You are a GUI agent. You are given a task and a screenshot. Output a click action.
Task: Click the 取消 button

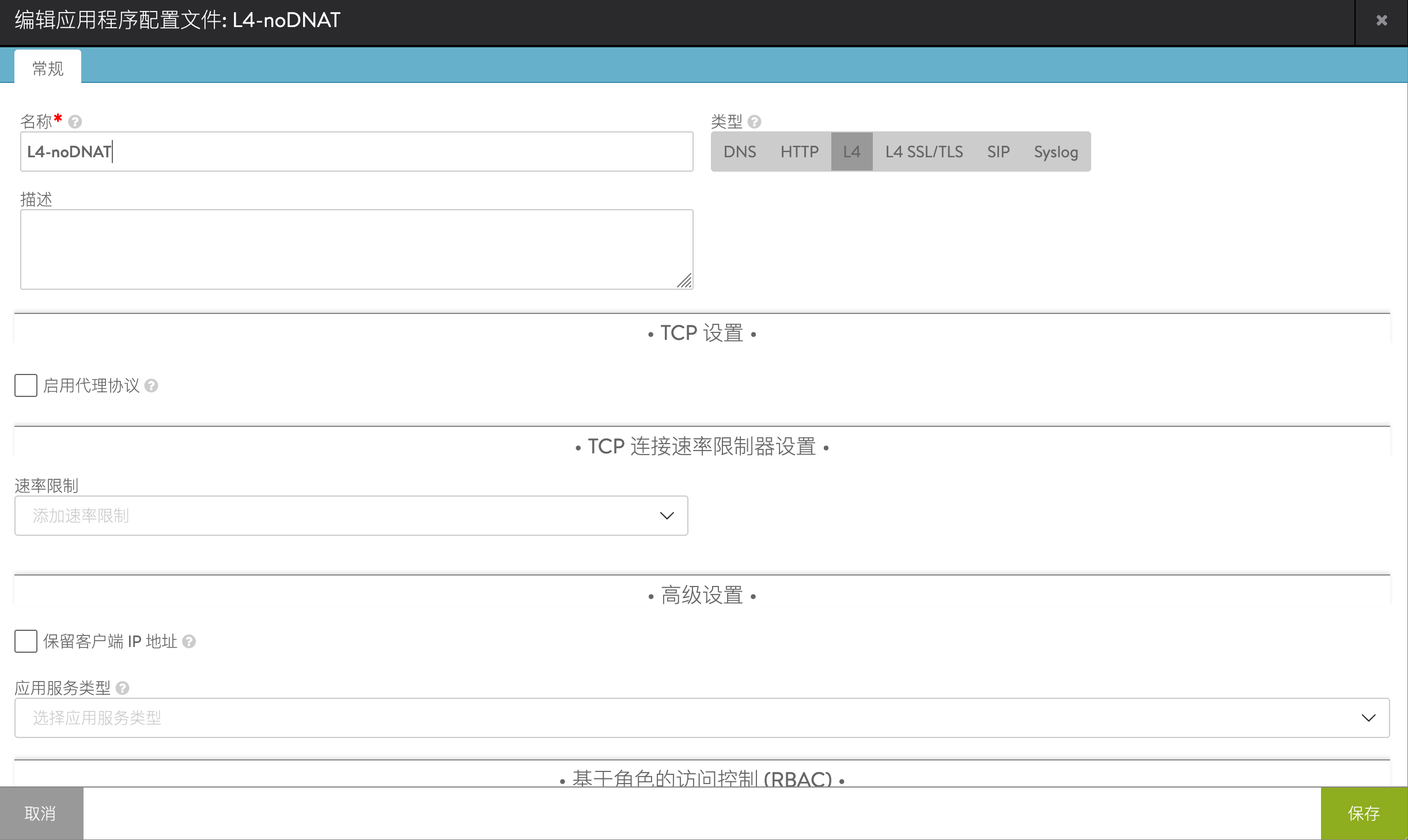click(41, 813)
